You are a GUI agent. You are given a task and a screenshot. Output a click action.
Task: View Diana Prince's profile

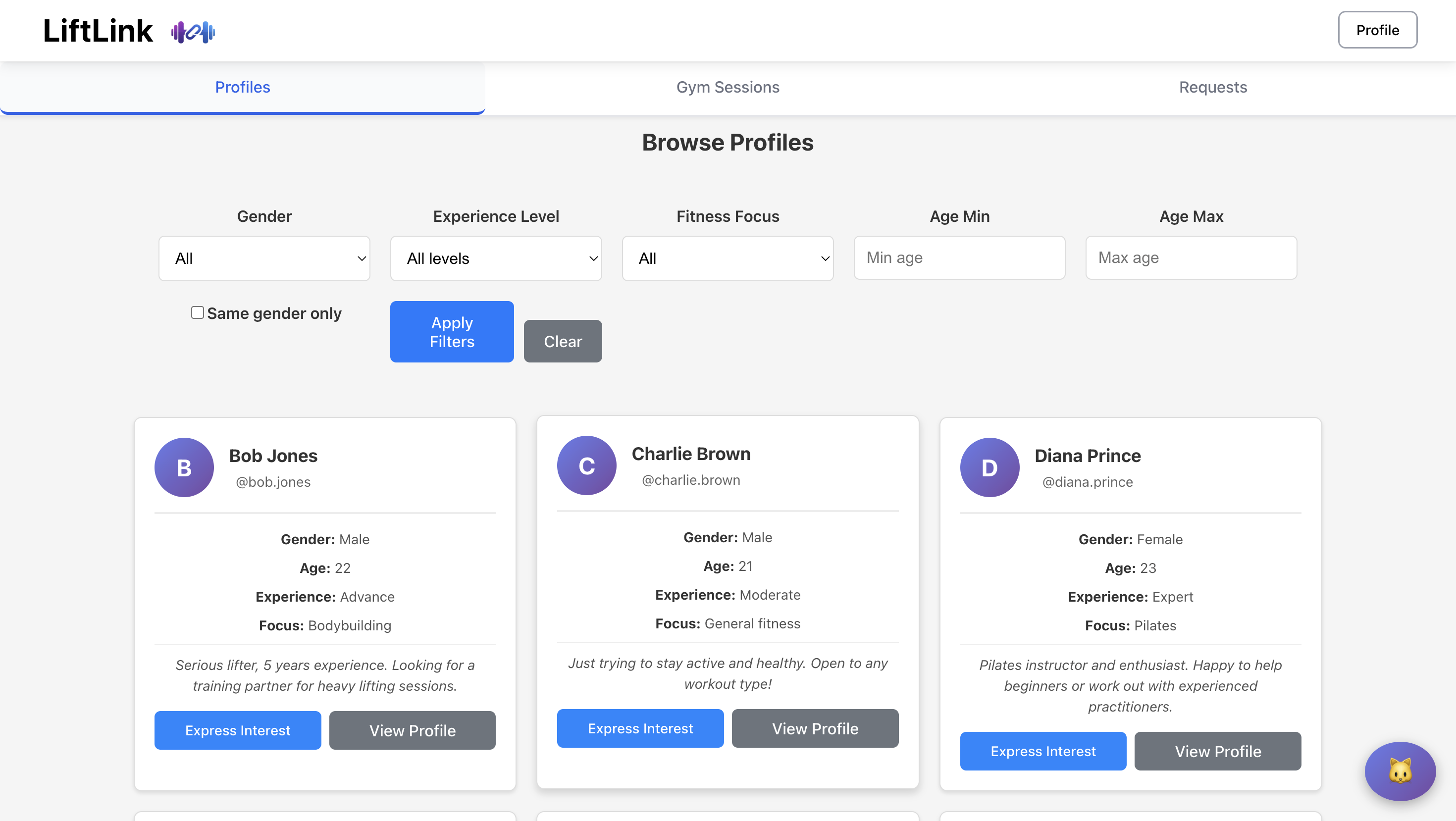click(1217, 751)
